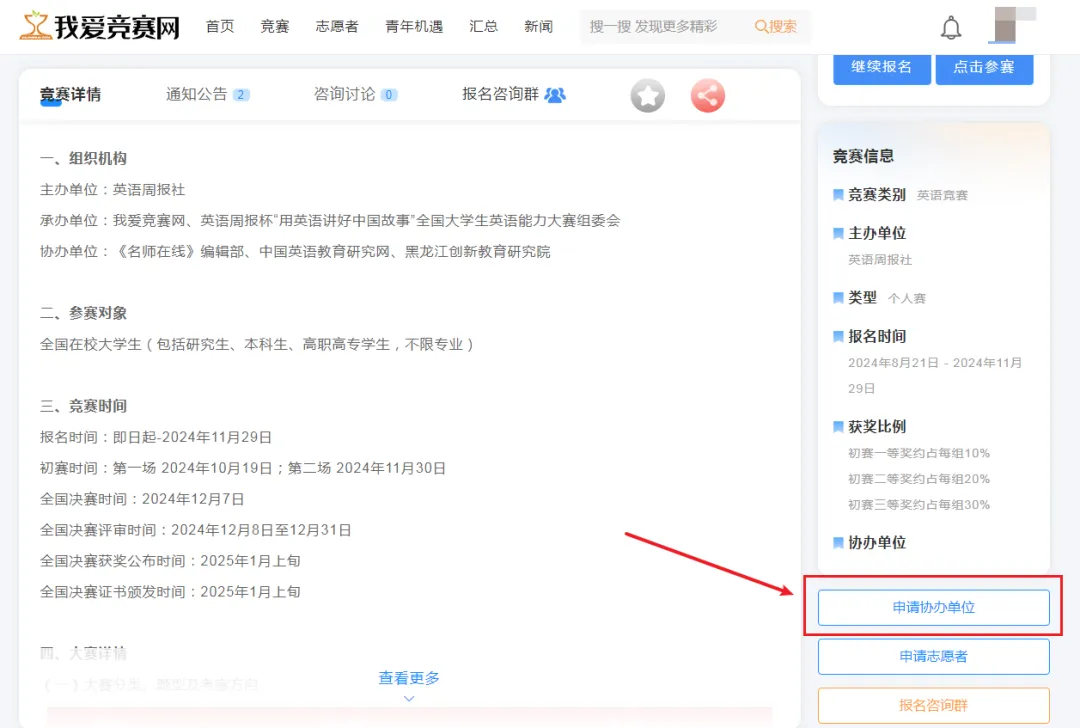Share the contest with red share icon

point(707,96)
